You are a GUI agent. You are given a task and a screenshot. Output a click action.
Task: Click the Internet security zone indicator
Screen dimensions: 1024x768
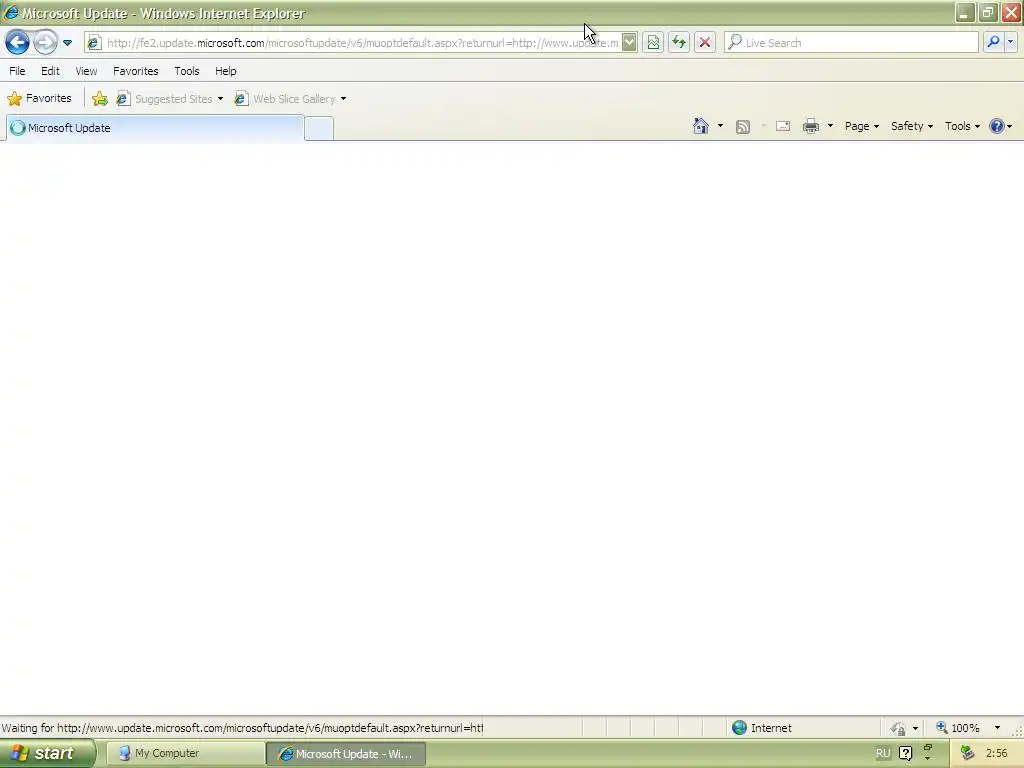point(762,728)
